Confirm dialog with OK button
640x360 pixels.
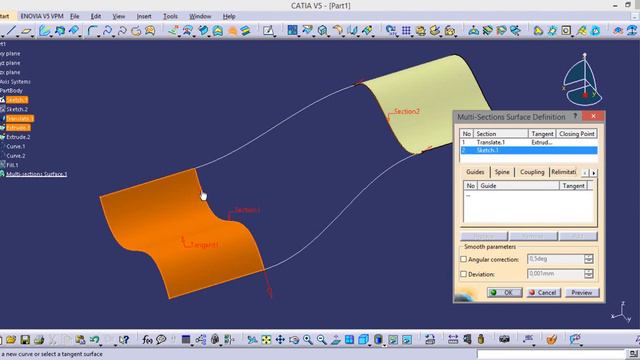coord(504,293)
